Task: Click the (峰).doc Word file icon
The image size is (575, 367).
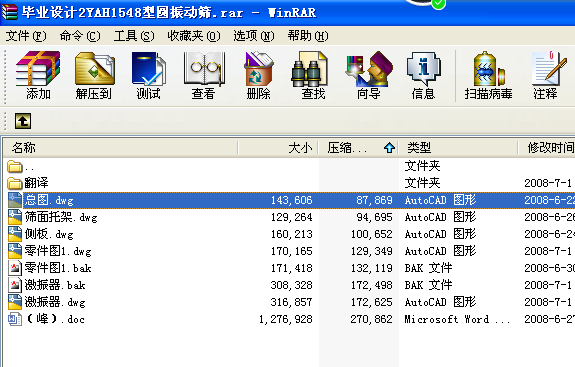Action: 15,319
